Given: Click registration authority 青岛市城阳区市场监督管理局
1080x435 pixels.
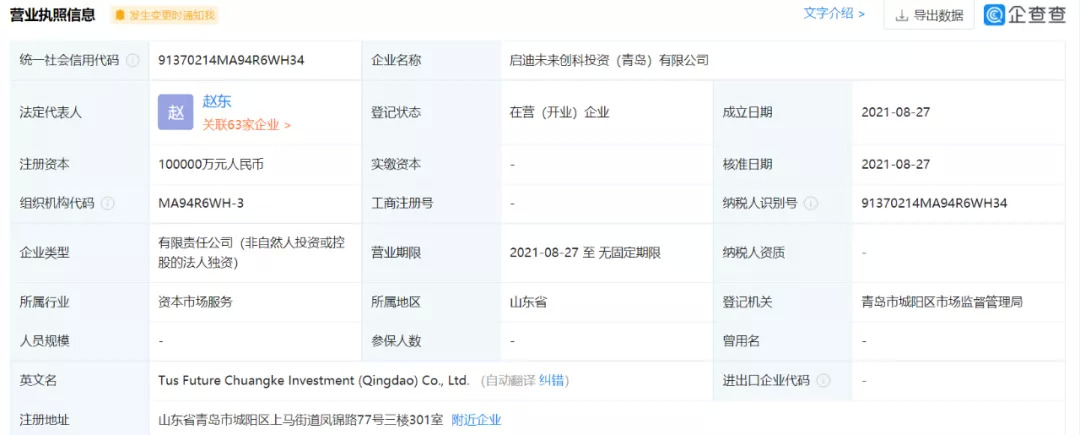Looking at the screenshot, I should click(942, 301).
